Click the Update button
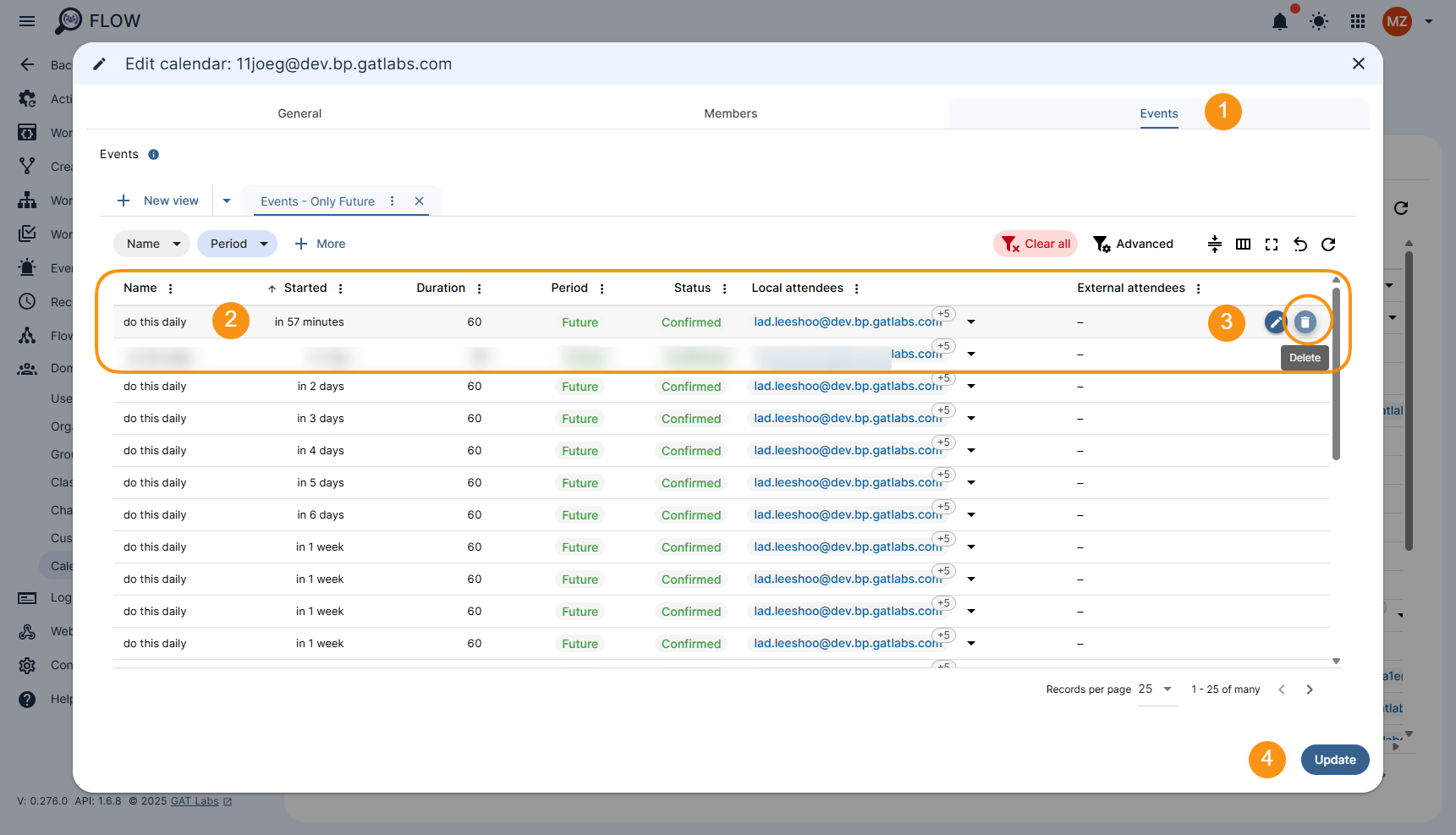 click(x=1334, y=760)
